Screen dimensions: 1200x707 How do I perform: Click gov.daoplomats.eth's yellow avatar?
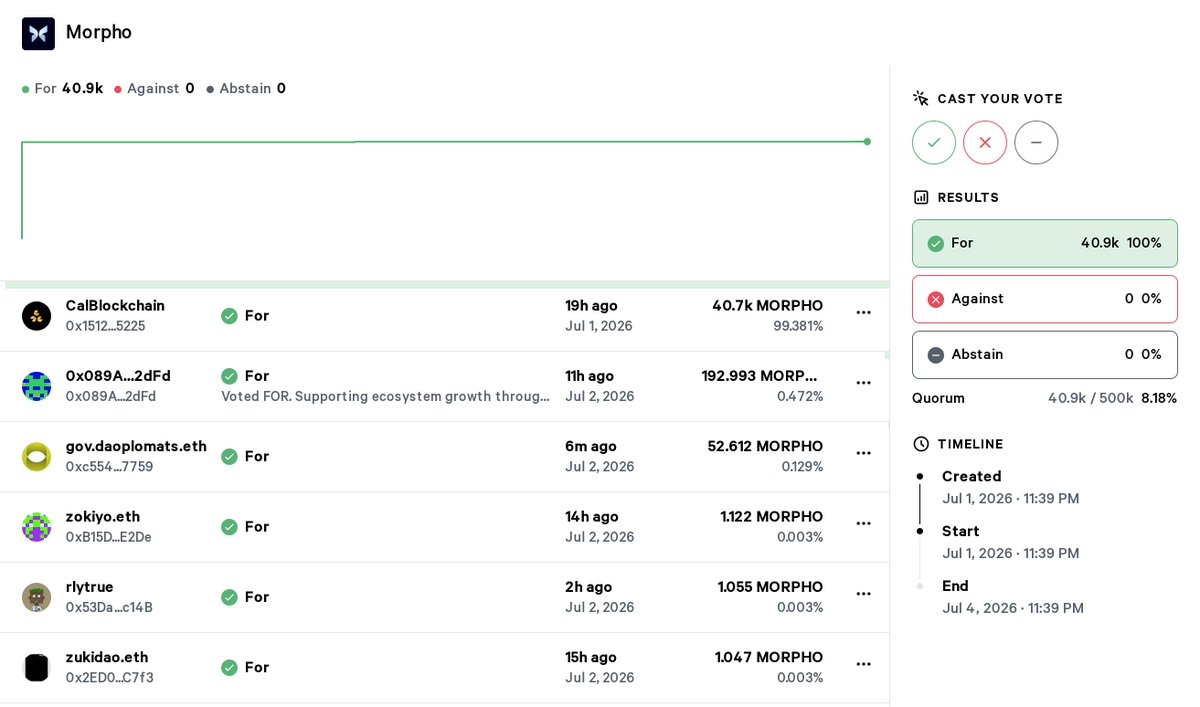tap(37, 457)
